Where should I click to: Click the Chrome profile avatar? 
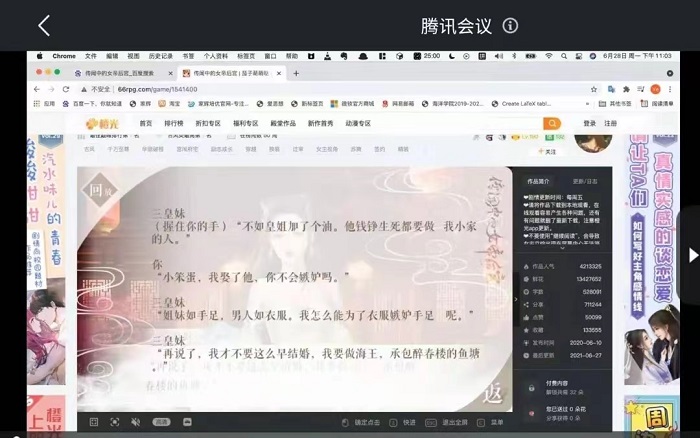click(655, 89)
